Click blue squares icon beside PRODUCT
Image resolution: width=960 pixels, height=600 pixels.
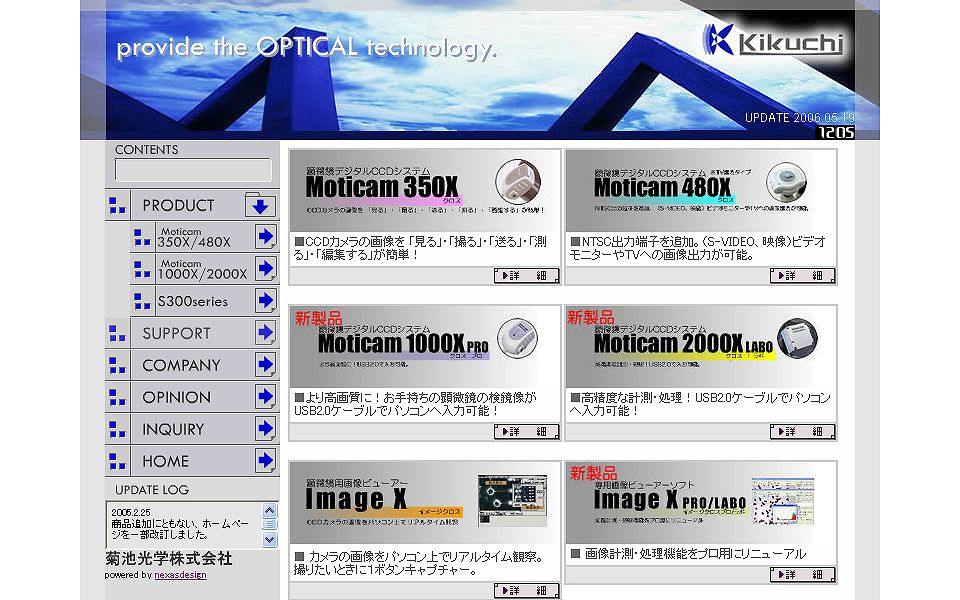(117, 205)
